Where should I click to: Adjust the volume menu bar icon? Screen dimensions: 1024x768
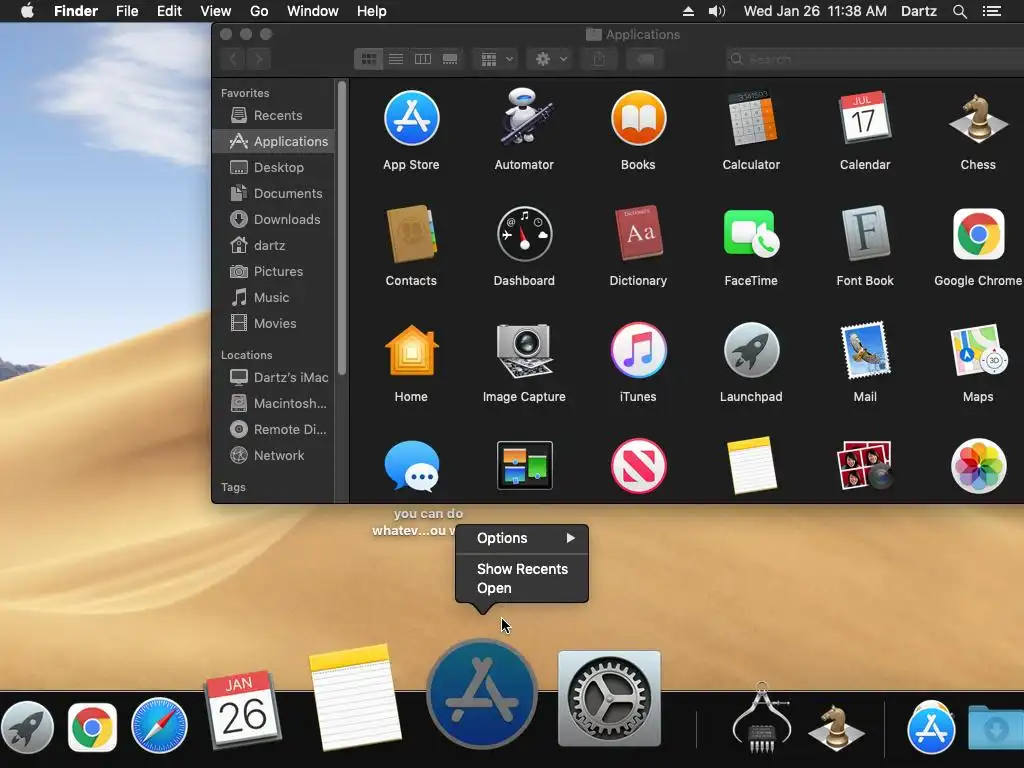pos(716,11)
